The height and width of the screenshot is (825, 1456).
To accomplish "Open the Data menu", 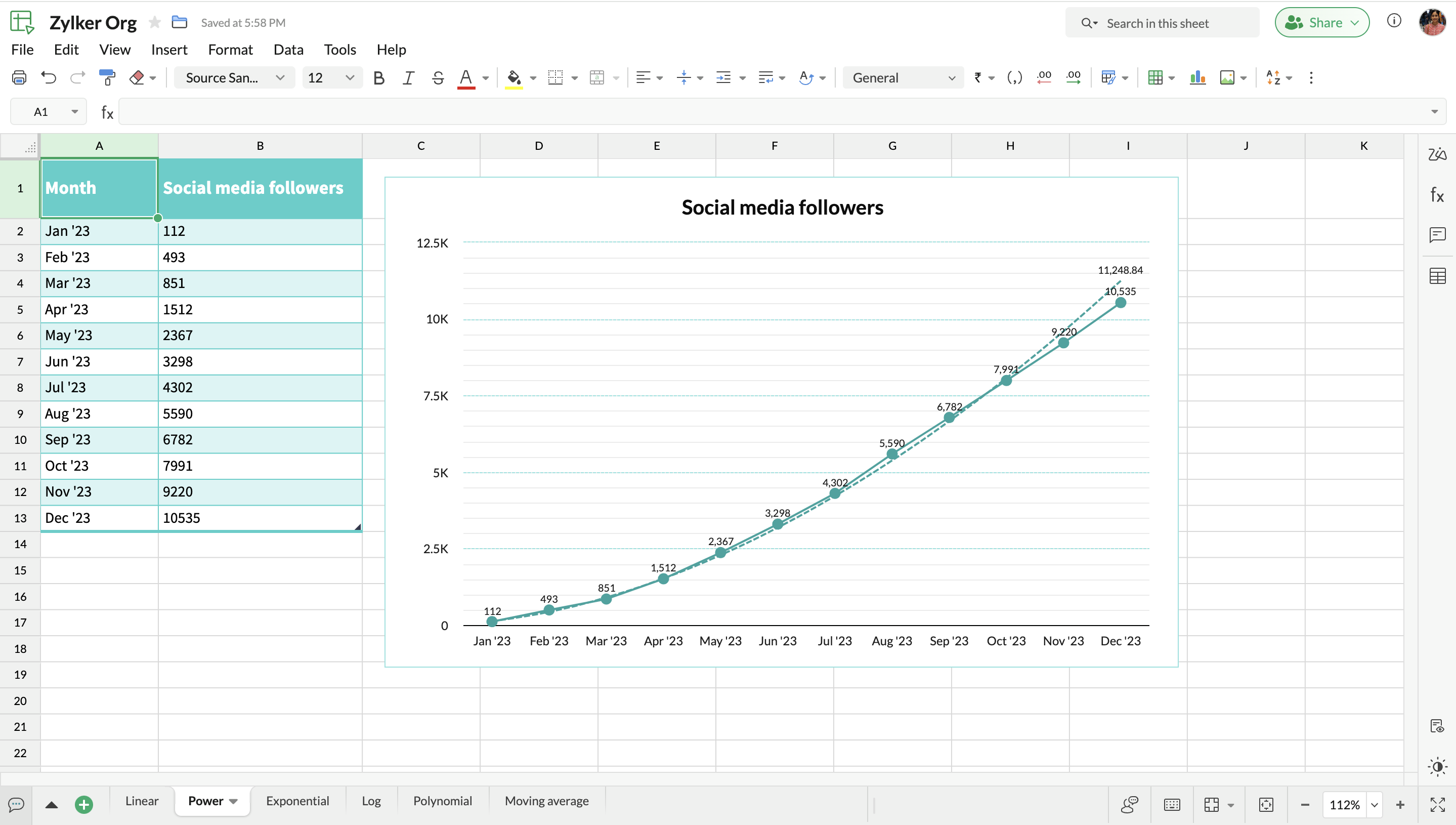I will pyautogui.click(x=288, y=50).
